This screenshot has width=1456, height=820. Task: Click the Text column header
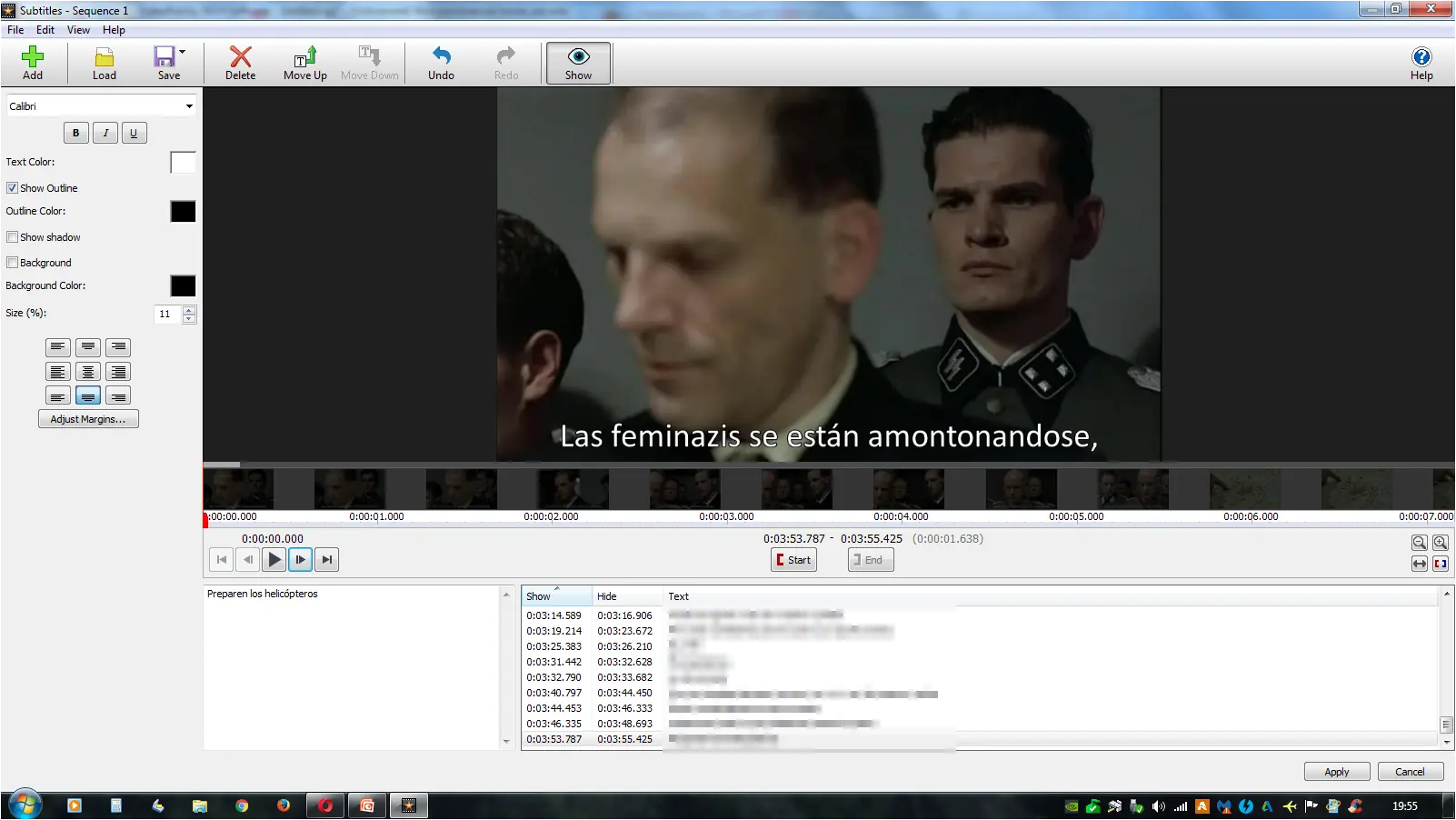pyautogui.click(x=1050, y=596)
